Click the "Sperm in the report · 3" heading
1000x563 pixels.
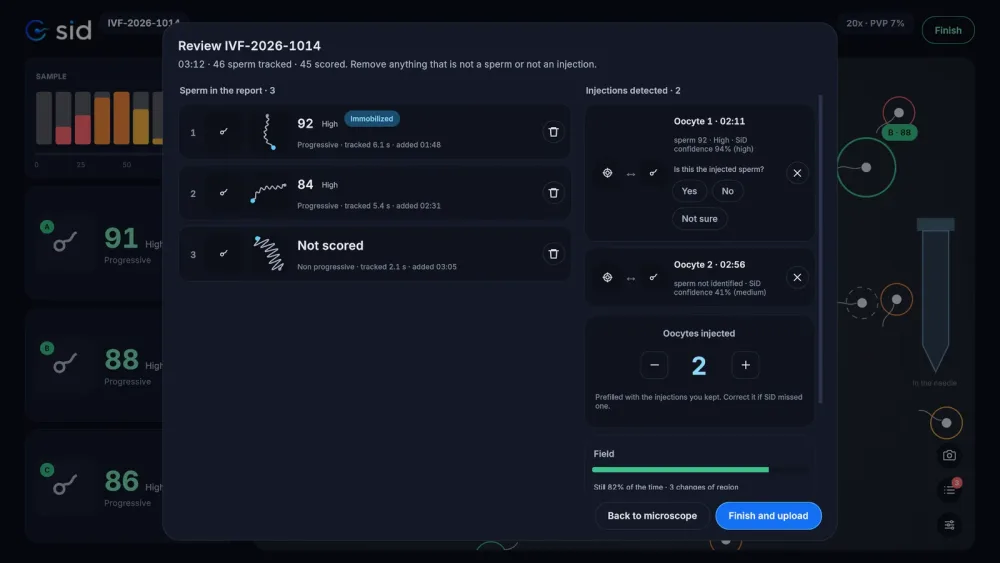pos(227,91)
